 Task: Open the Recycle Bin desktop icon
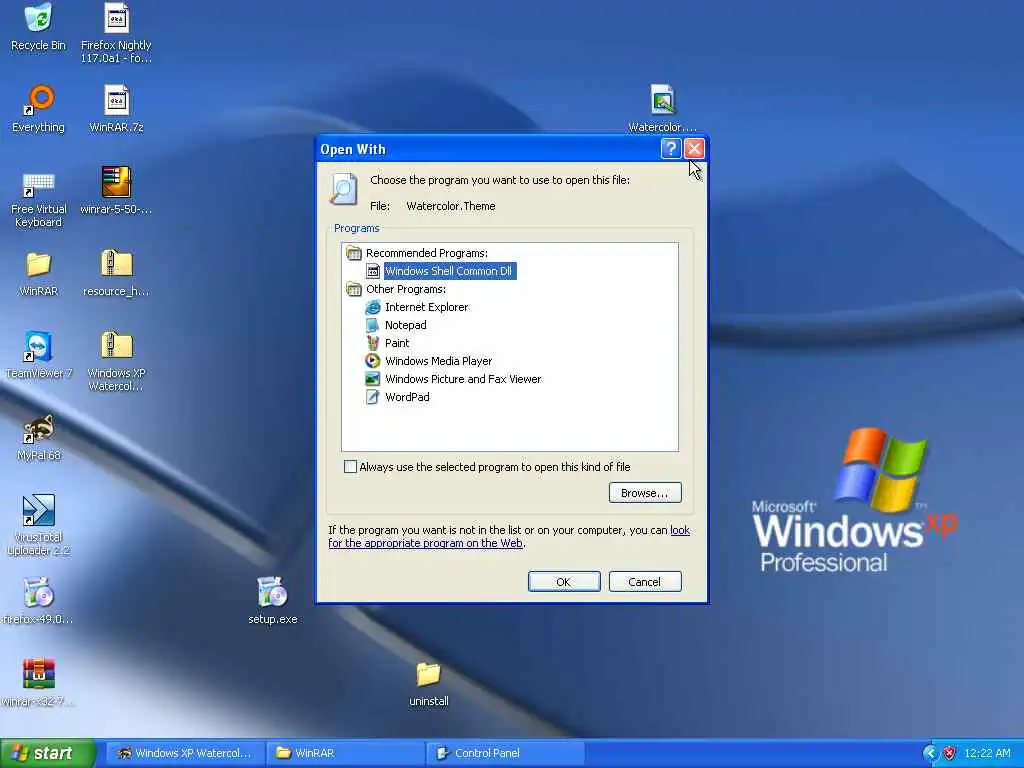click(x=38, y=18)
